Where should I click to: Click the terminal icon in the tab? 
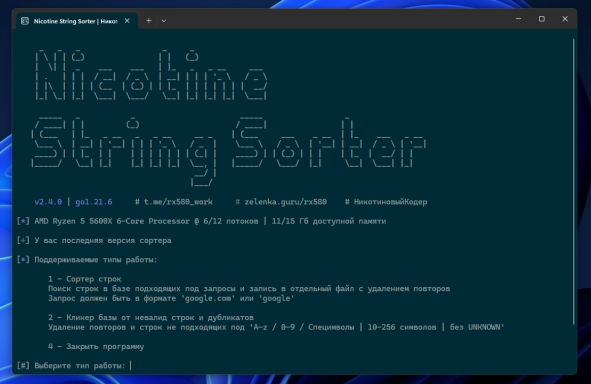[25, 21]
